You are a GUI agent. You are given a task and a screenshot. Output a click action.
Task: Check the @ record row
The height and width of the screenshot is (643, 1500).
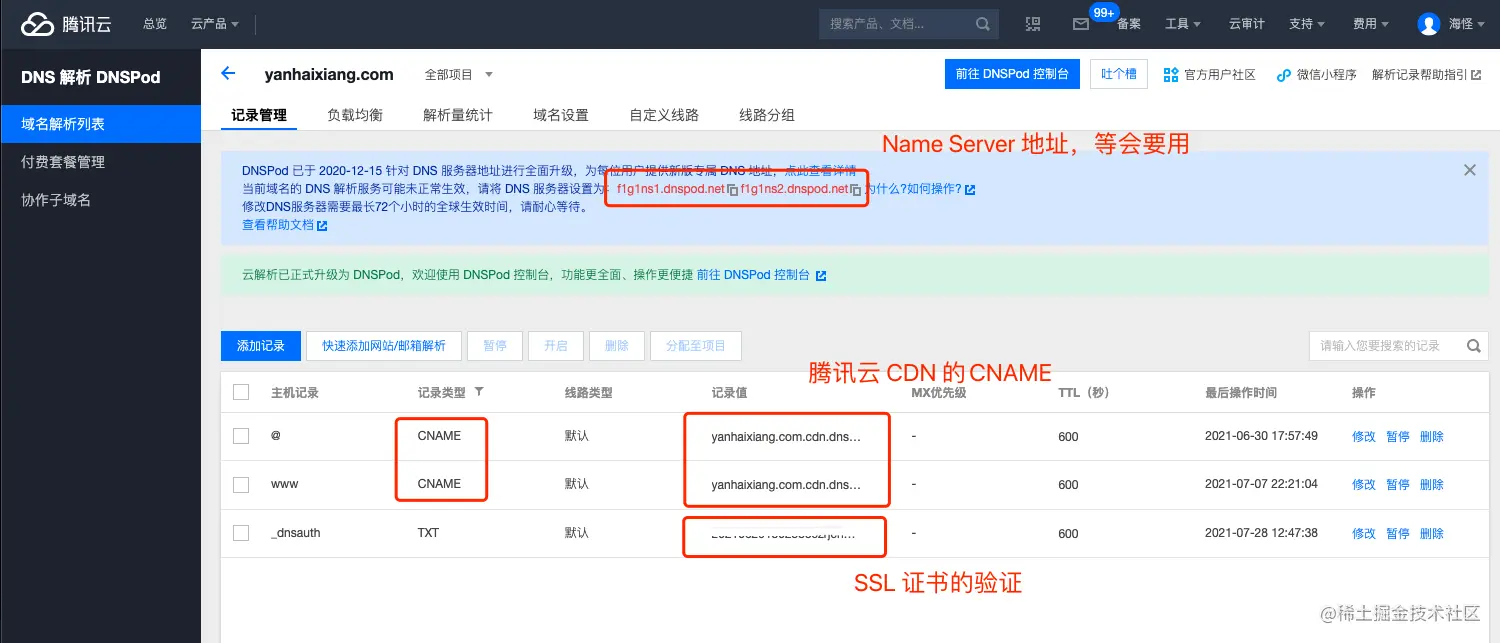241,436
